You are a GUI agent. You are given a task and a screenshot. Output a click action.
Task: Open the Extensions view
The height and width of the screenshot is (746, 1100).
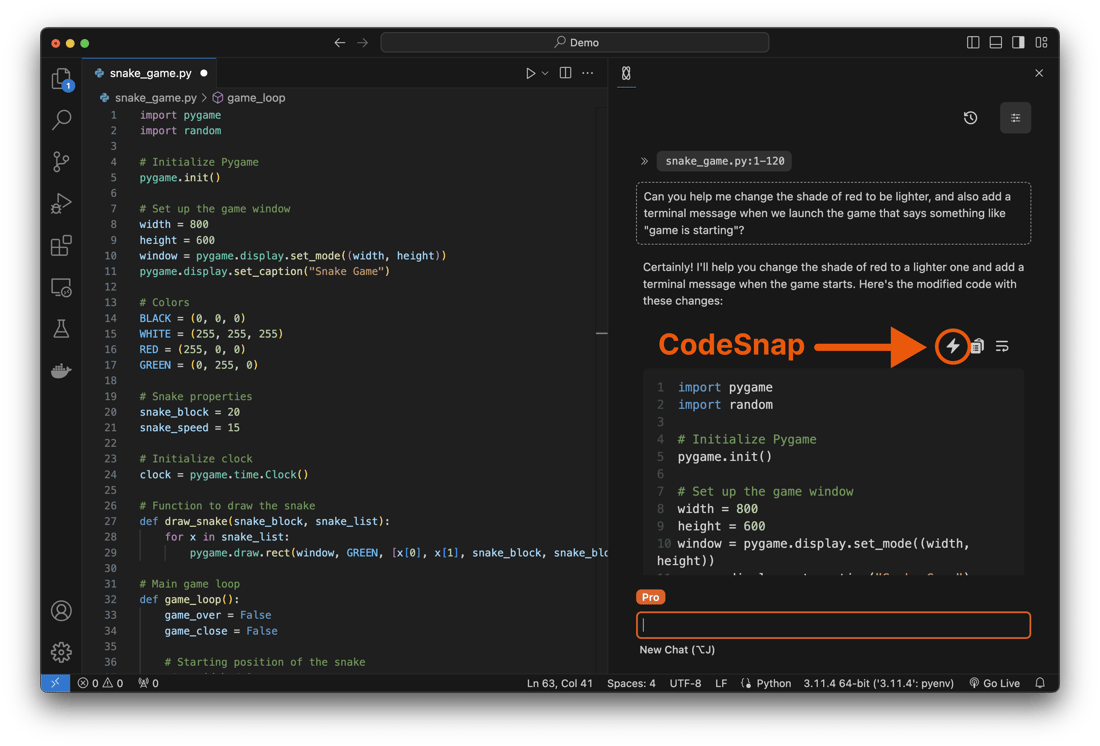62,246
